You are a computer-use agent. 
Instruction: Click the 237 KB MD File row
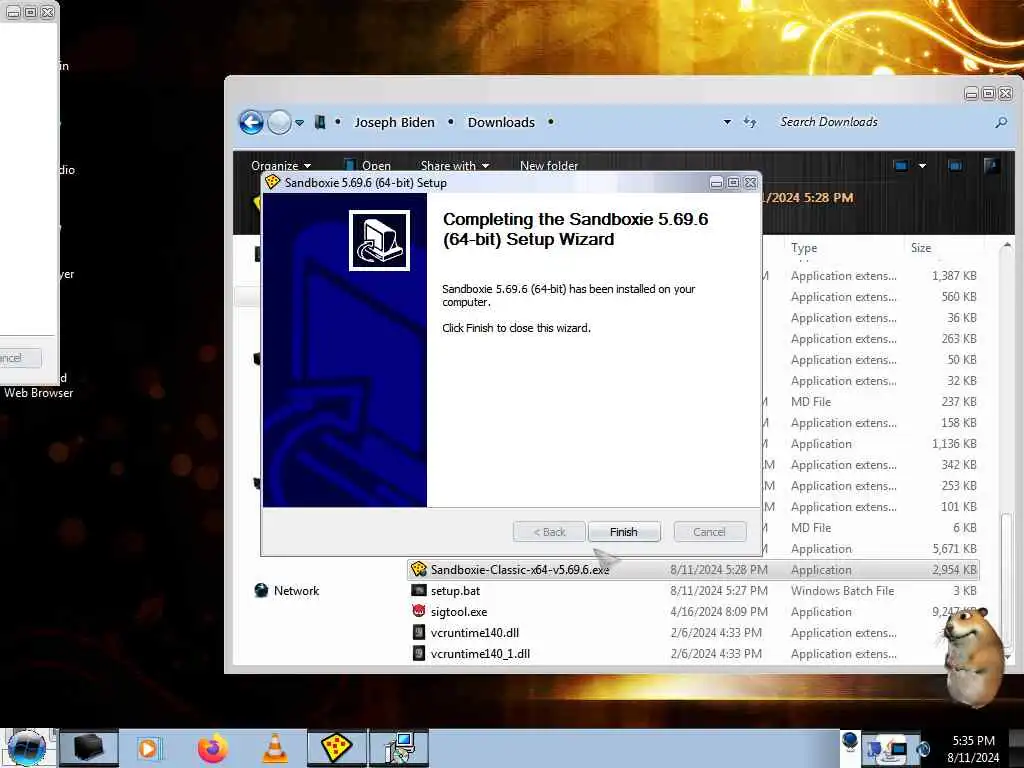871,402
